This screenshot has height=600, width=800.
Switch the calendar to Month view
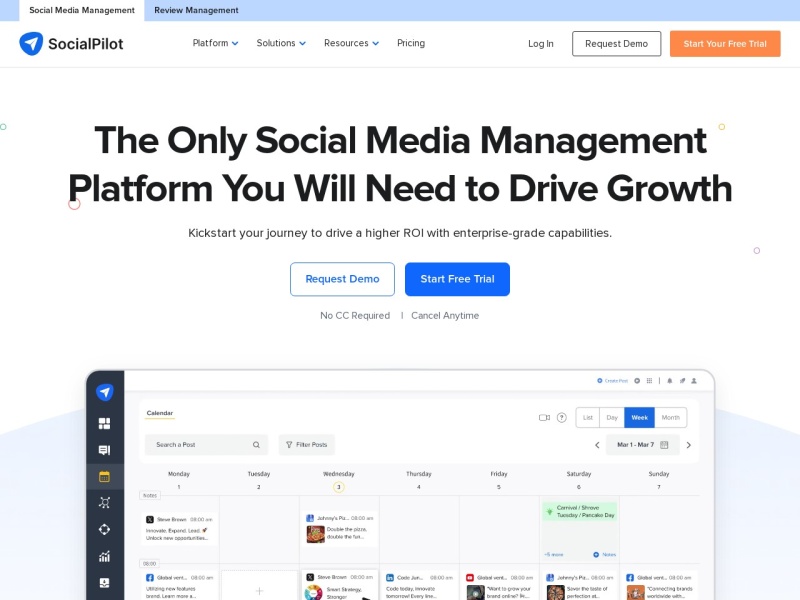click(670, 417)
